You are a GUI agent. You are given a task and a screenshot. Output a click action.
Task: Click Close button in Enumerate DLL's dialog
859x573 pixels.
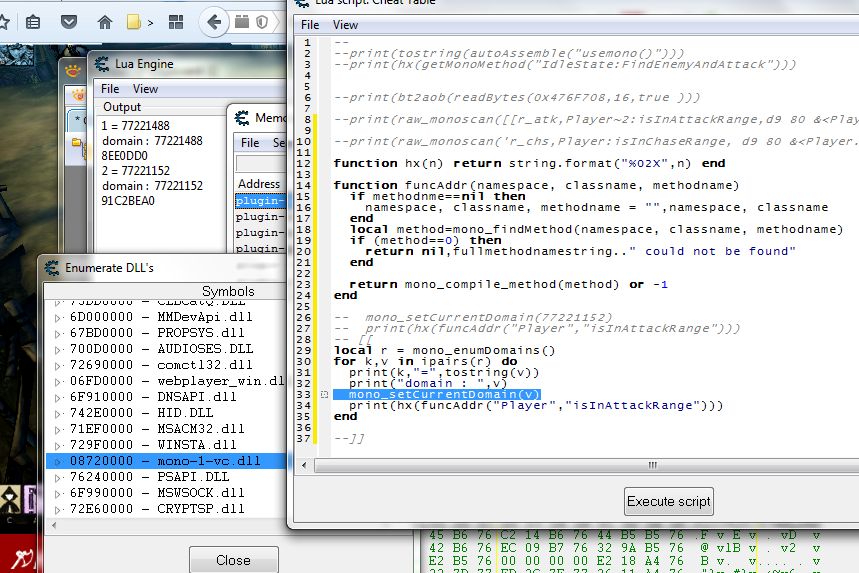tap(233, 560)
